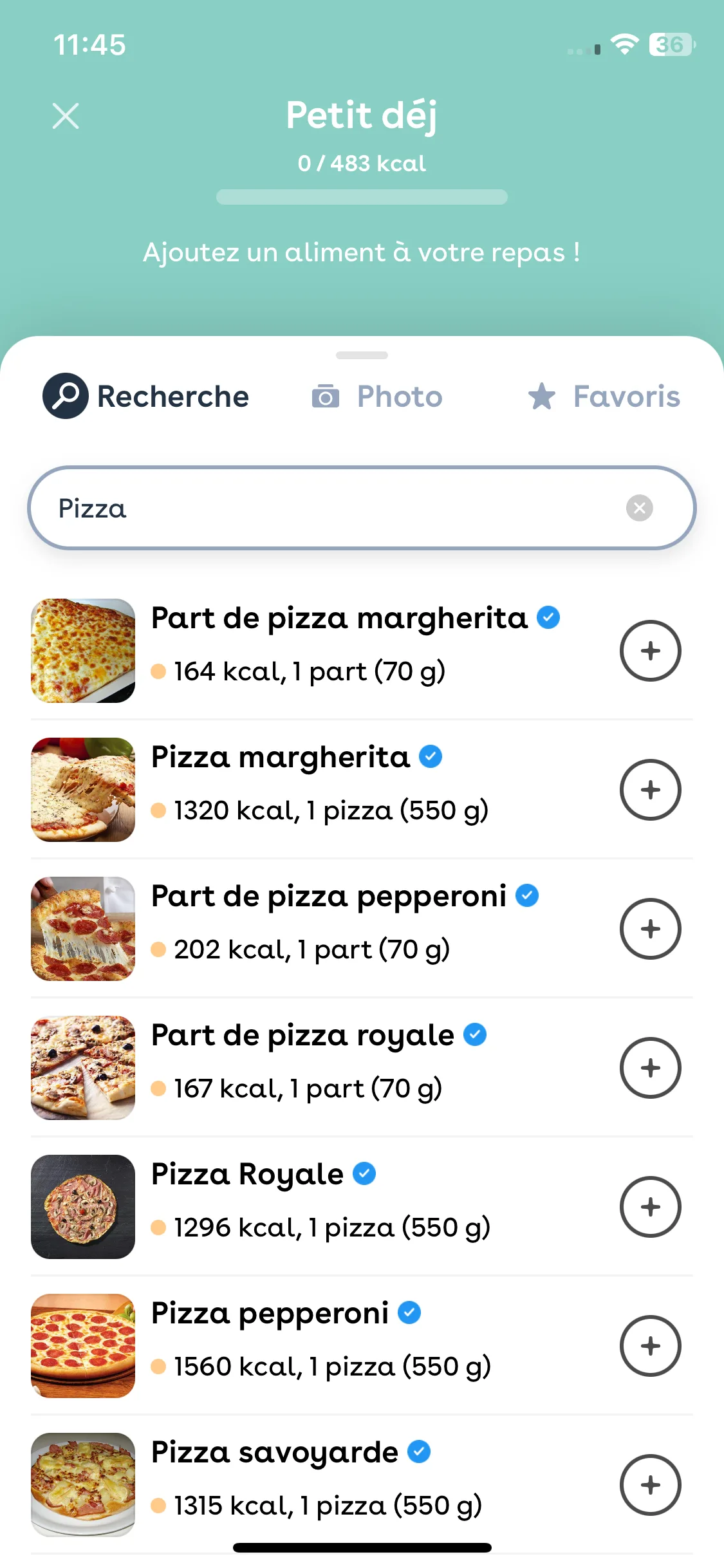Image resolution: width=724 pixels, height=1568 pixels.
Task: Add Part de pizza royale plus icon
Action: click(x=650, y=1068)
